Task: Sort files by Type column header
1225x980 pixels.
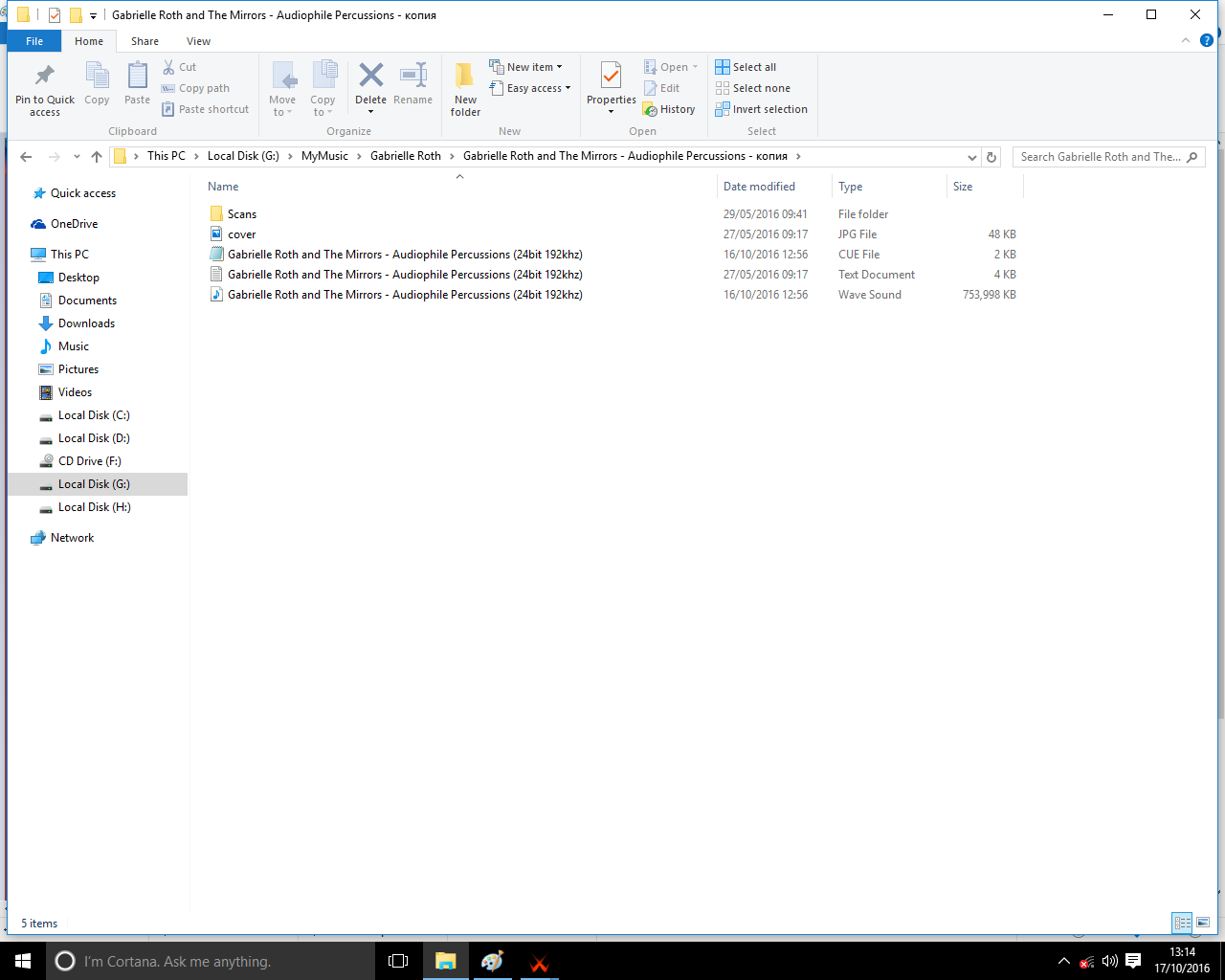Action: [889, 187]
